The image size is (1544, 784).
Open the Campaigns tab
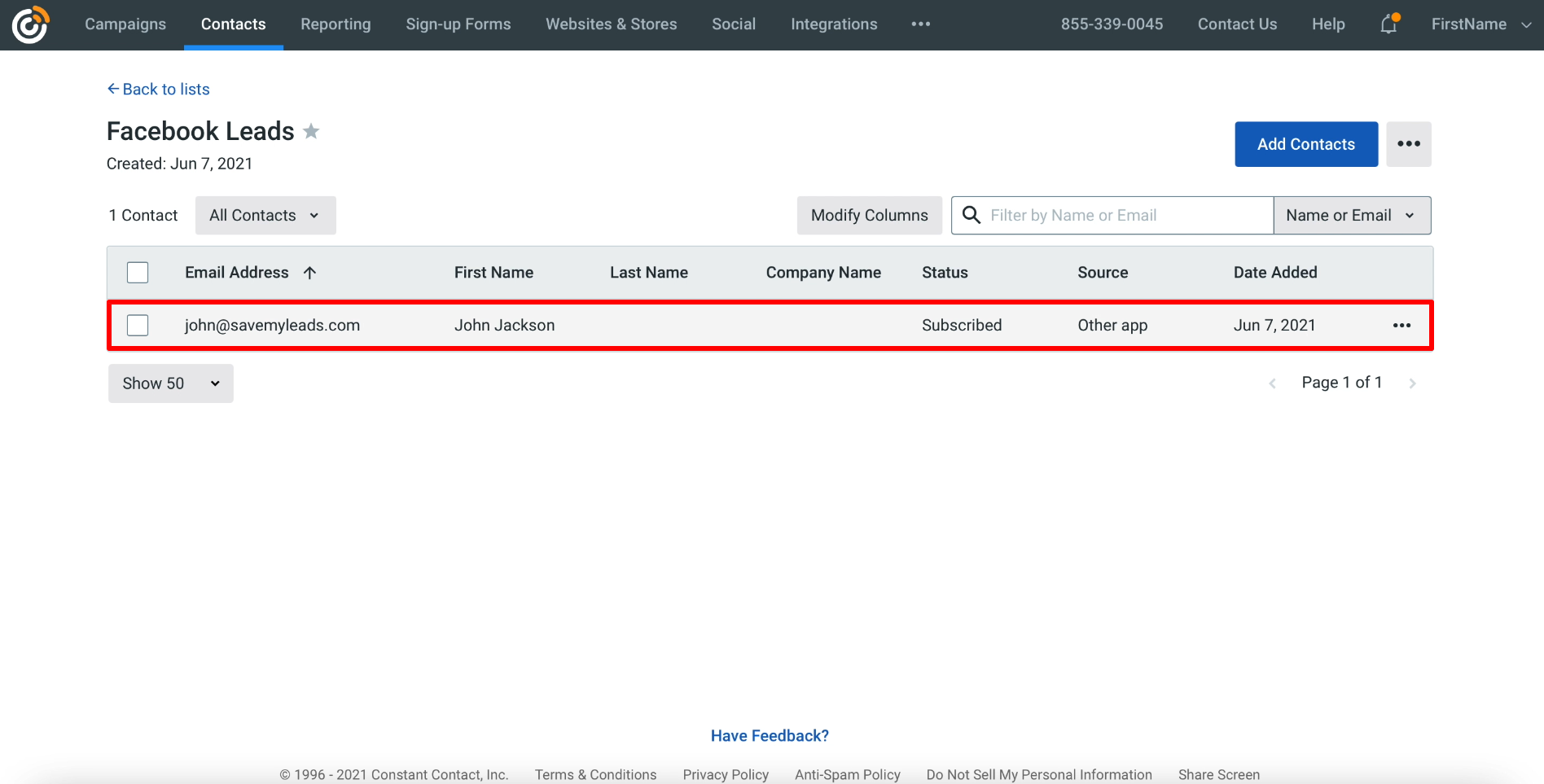(x=125, y=24)
